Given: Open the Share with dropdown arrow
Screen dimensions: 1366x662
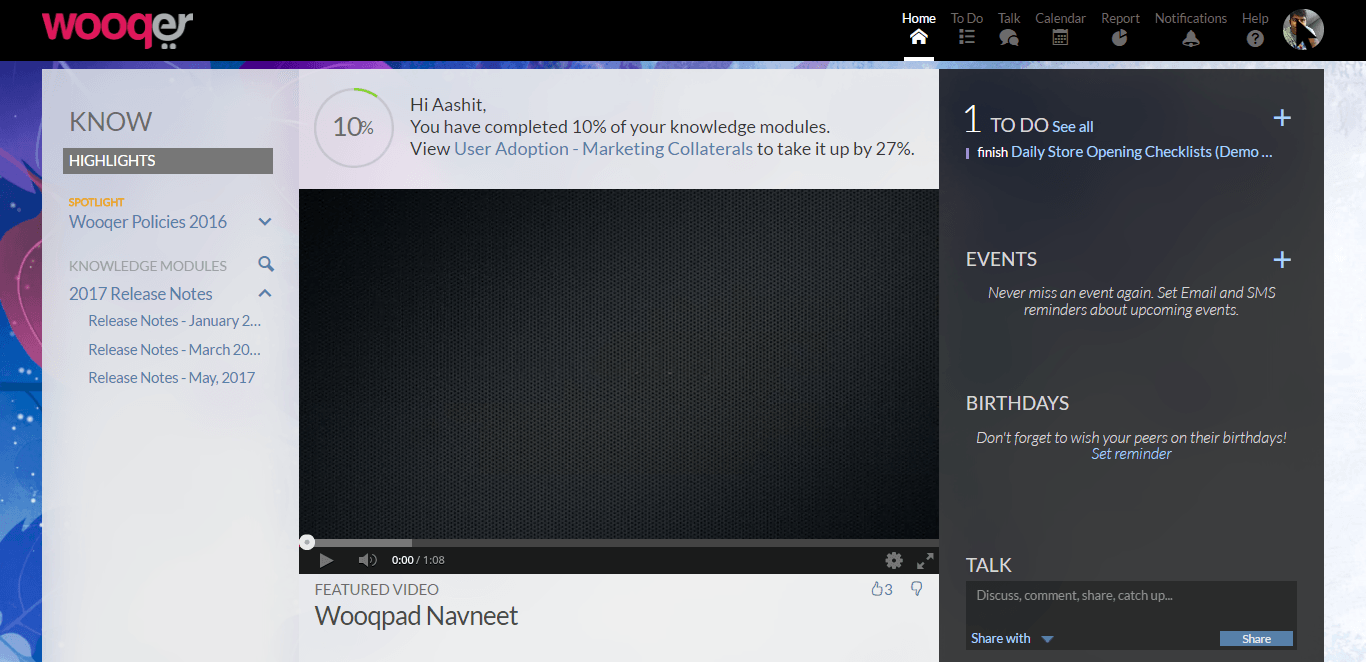Looking at the screenshot, I should pyautogui.click(x=1047, y=639).
